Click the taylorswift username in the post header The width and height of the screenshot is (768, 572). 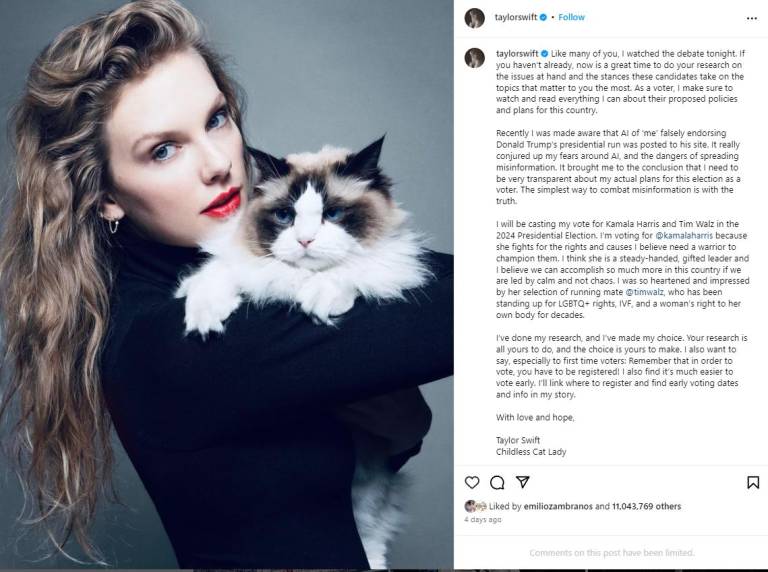pos(515,17)
